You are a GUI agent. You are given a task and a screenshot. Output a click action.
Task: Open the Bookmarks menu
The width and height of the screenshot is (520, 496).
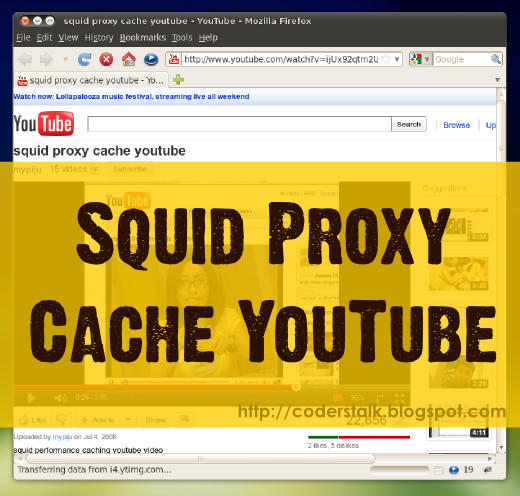click(x=143, y=38)
